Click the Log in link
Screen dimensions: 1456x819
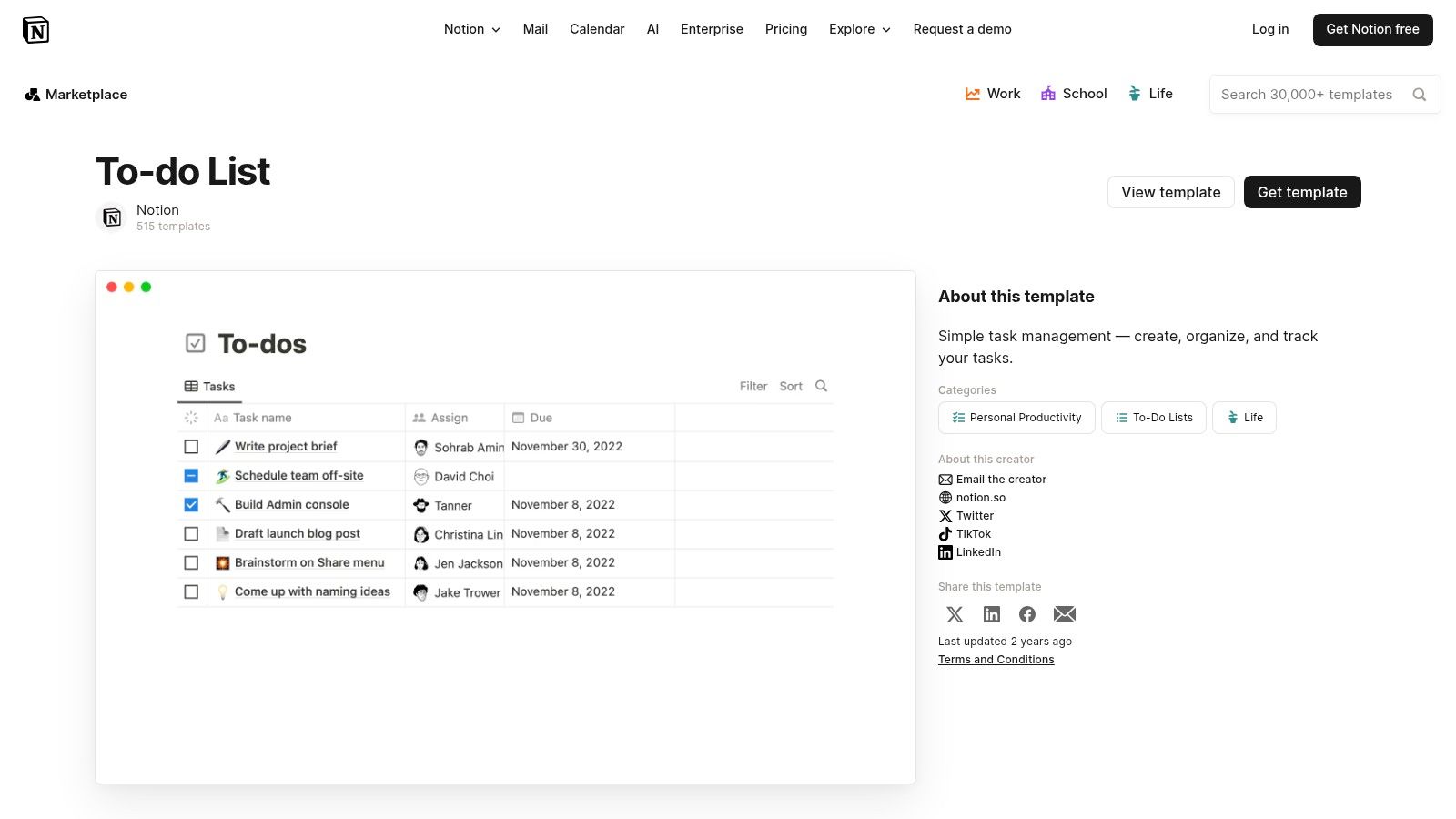1270,29
